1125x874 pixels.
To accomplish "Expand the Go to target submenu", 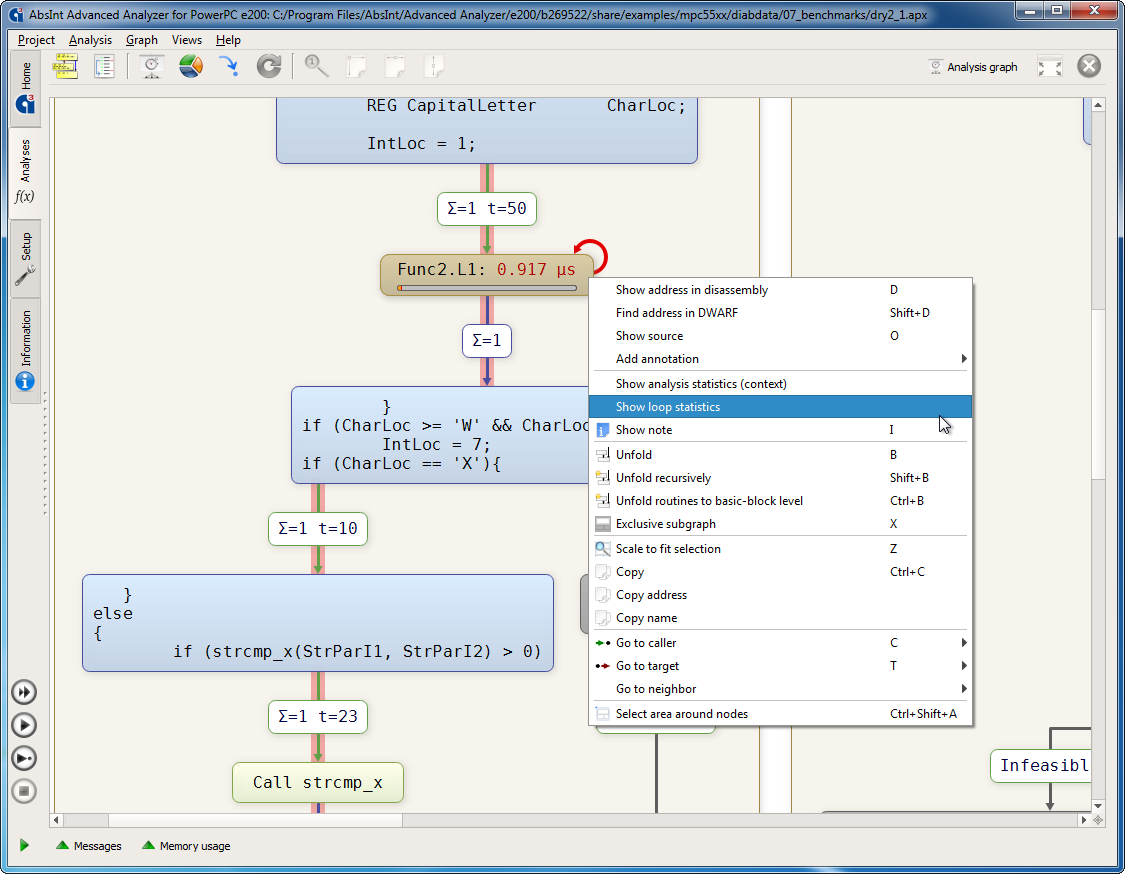I will pyautogui.click(x=780, y=666).
